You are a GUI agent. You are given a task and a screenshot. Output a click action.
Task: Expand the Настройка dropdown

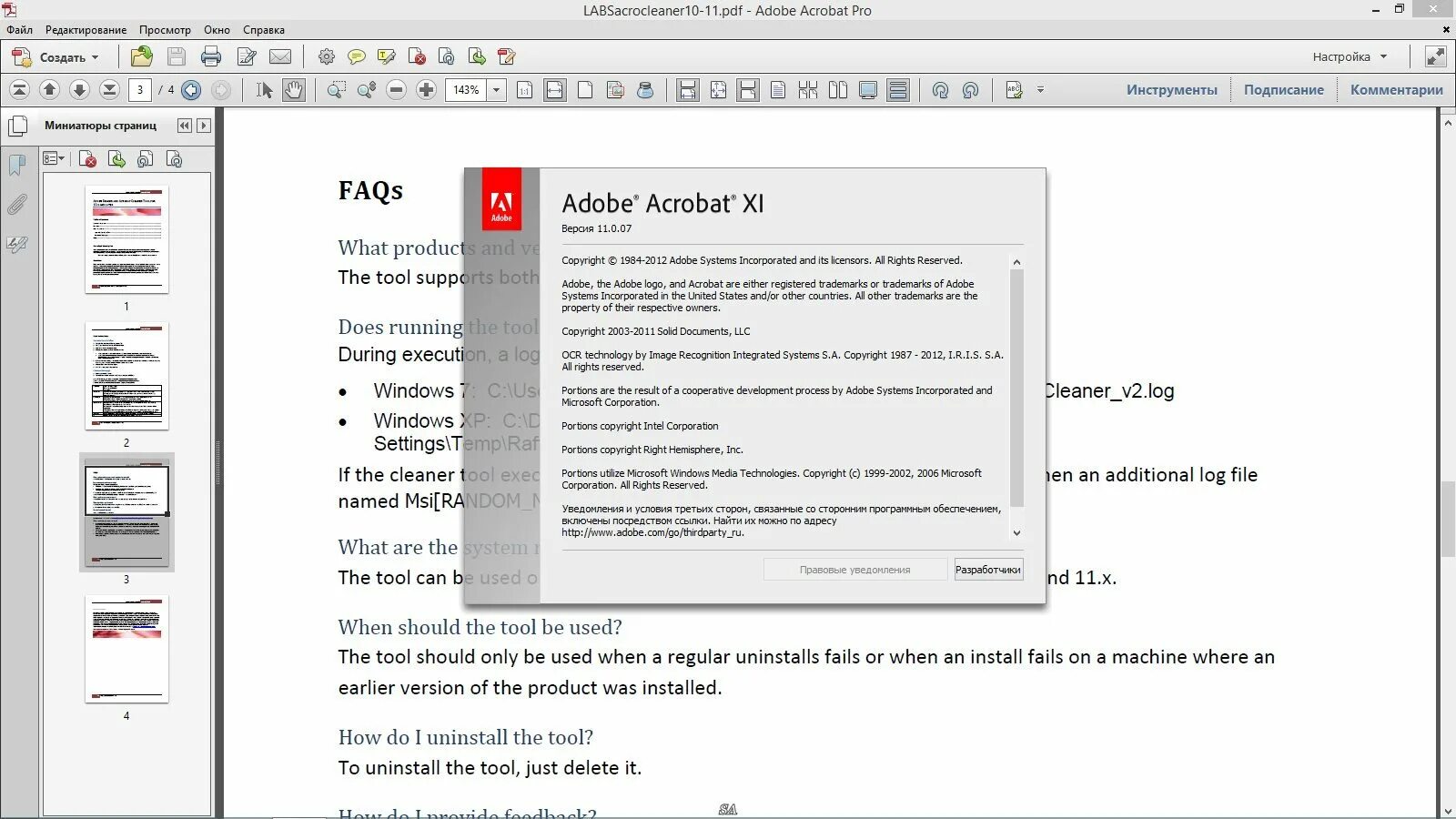click(1350, 56)
